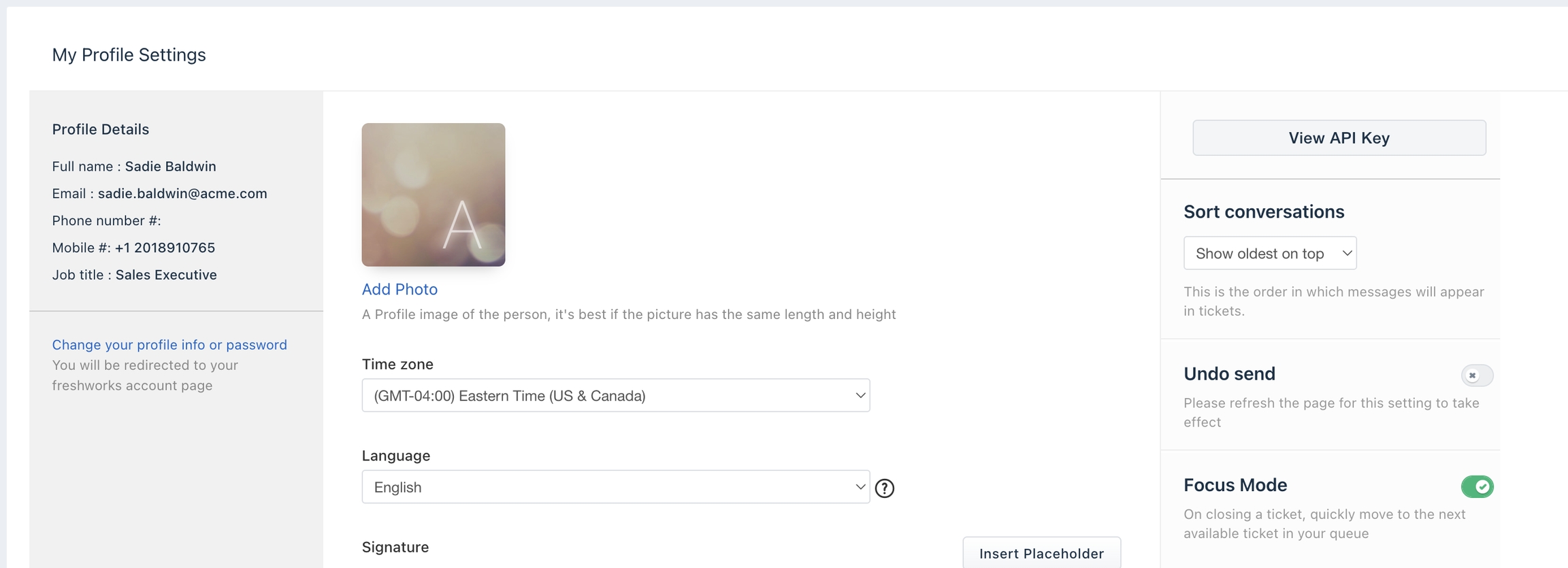Click the Profile Details section header
Image resolution: width=1568 pixels, height=568 pixels.
click(x=101, y=129)
